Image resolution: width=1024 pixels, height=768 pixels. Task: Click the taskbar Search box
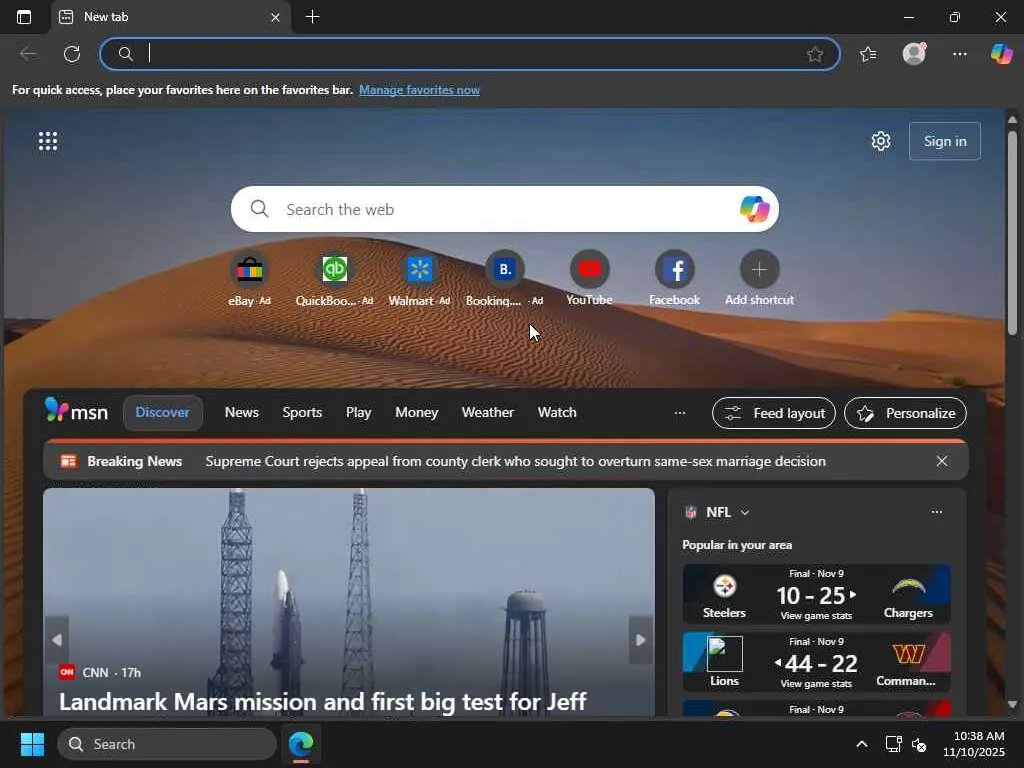(167, 744)
